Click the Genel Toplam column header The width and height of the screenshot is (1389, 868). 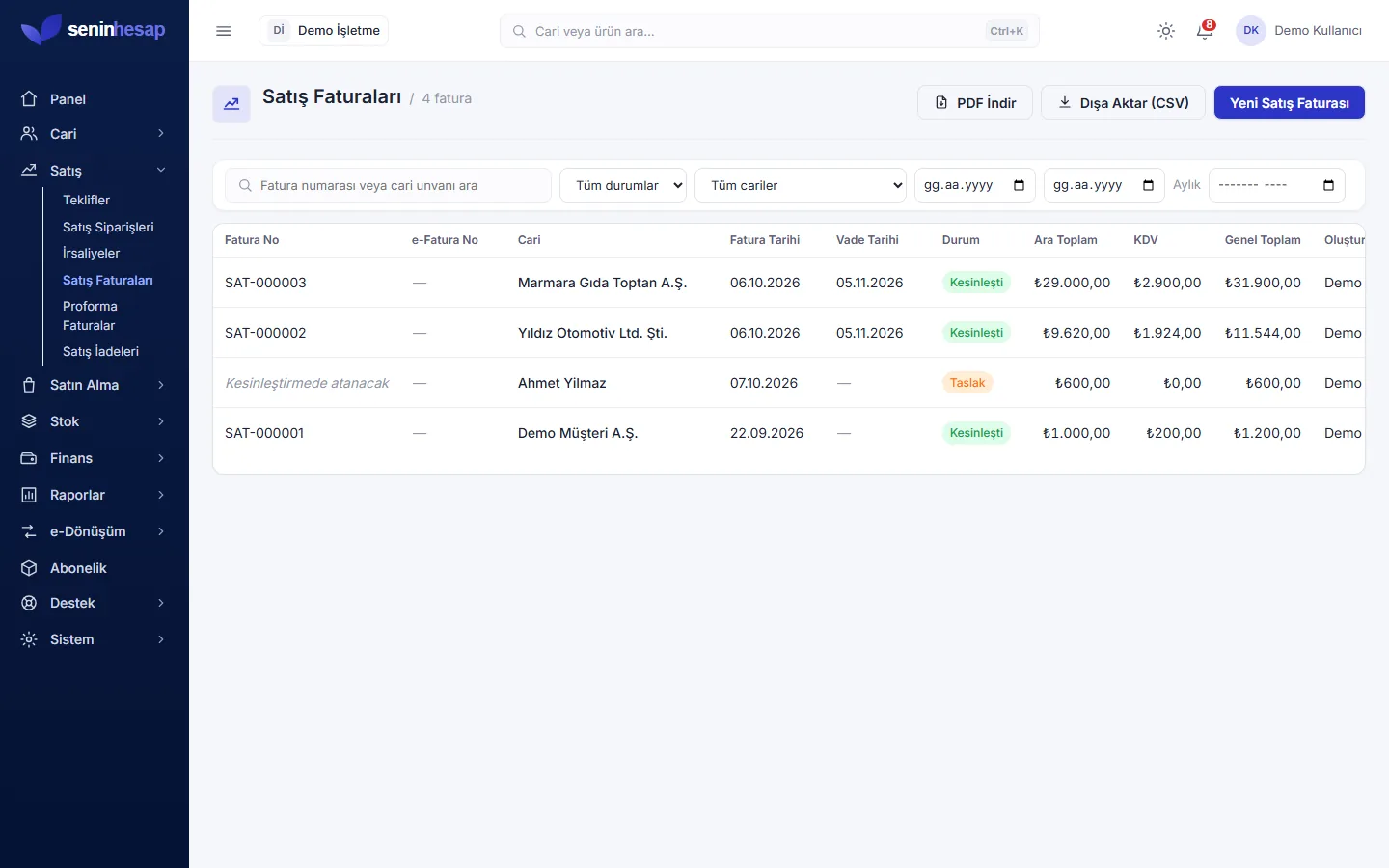1263,240
